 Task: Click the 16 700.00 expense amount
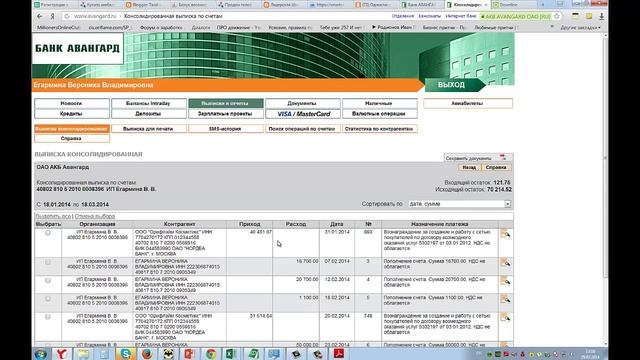[307, 261]
